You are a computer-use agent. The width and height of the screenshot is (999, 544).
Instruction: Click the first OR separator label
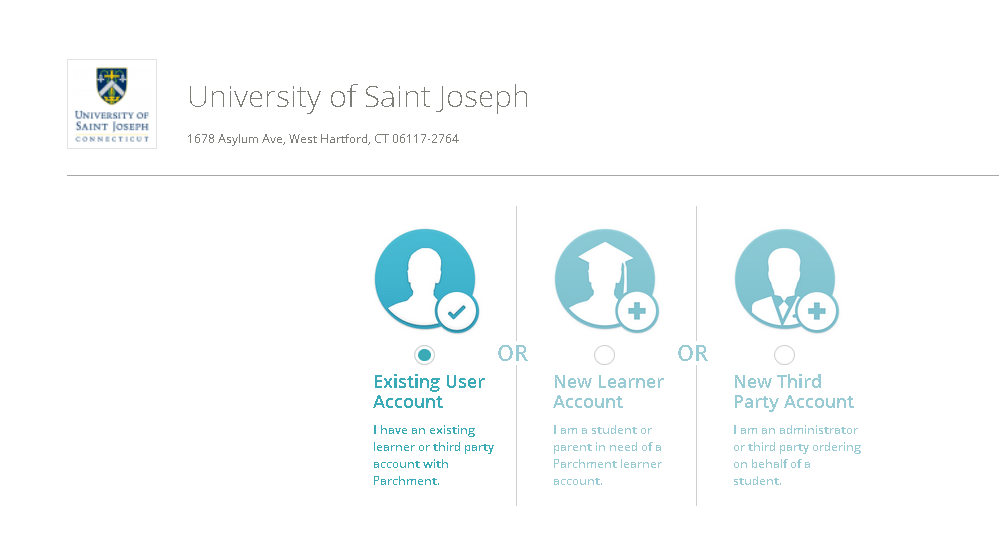512,354
